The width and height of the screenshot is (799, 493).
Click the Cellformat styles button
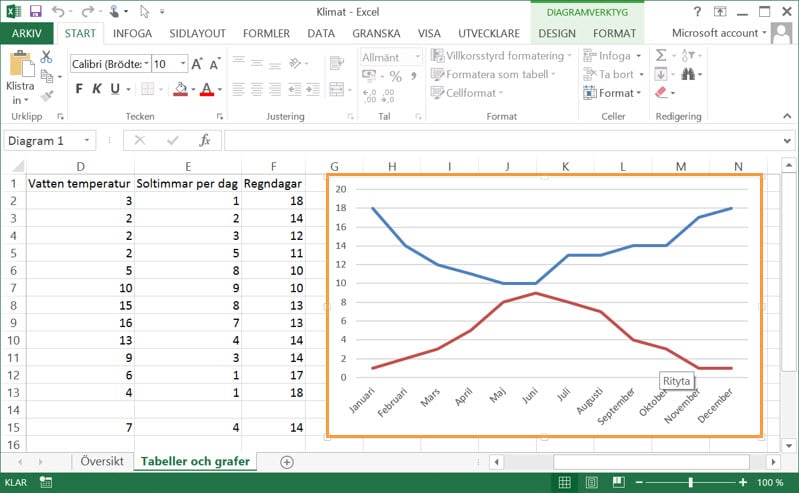click(x=467, y=93)
